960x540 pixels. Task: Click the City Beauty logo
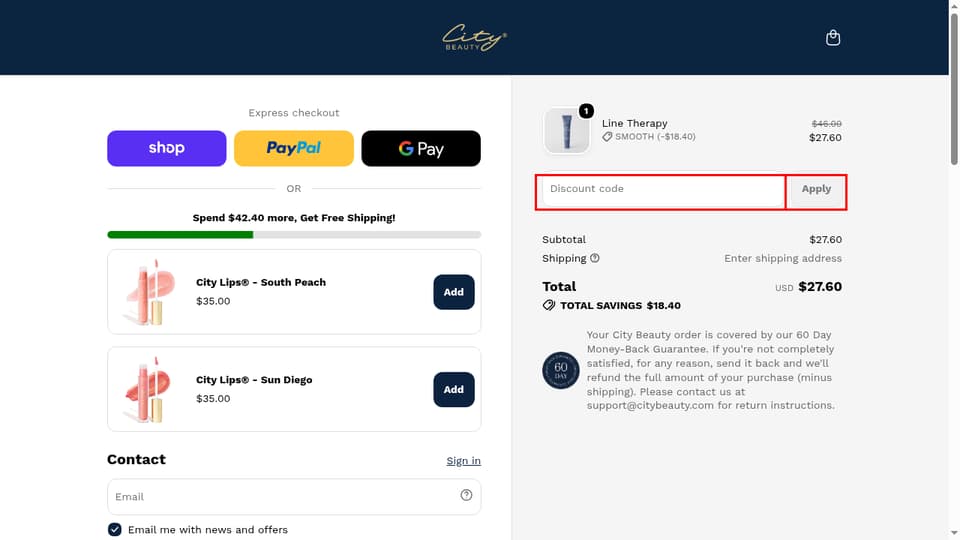click(x=474, y=37)
